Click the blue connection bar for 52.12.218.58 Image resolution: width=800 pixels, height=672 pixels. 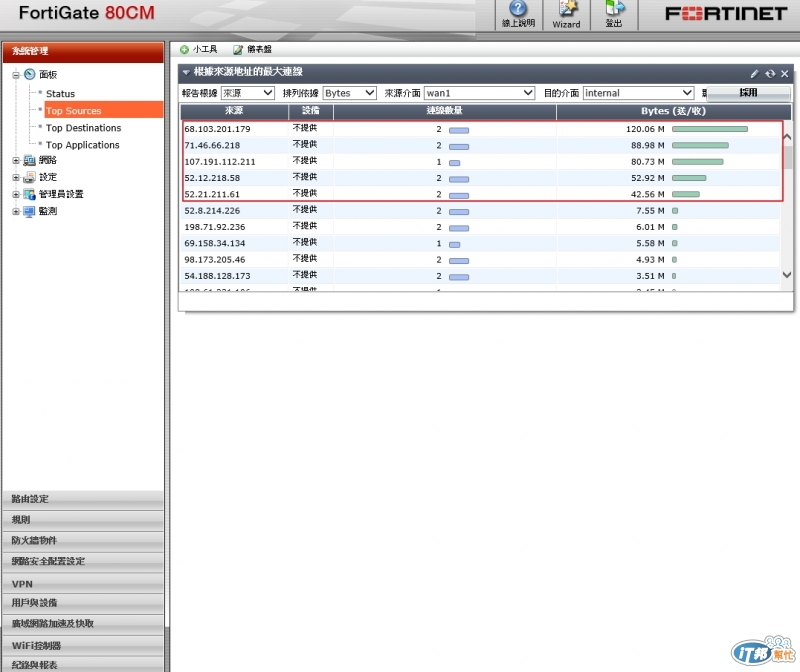coord(459,179)
